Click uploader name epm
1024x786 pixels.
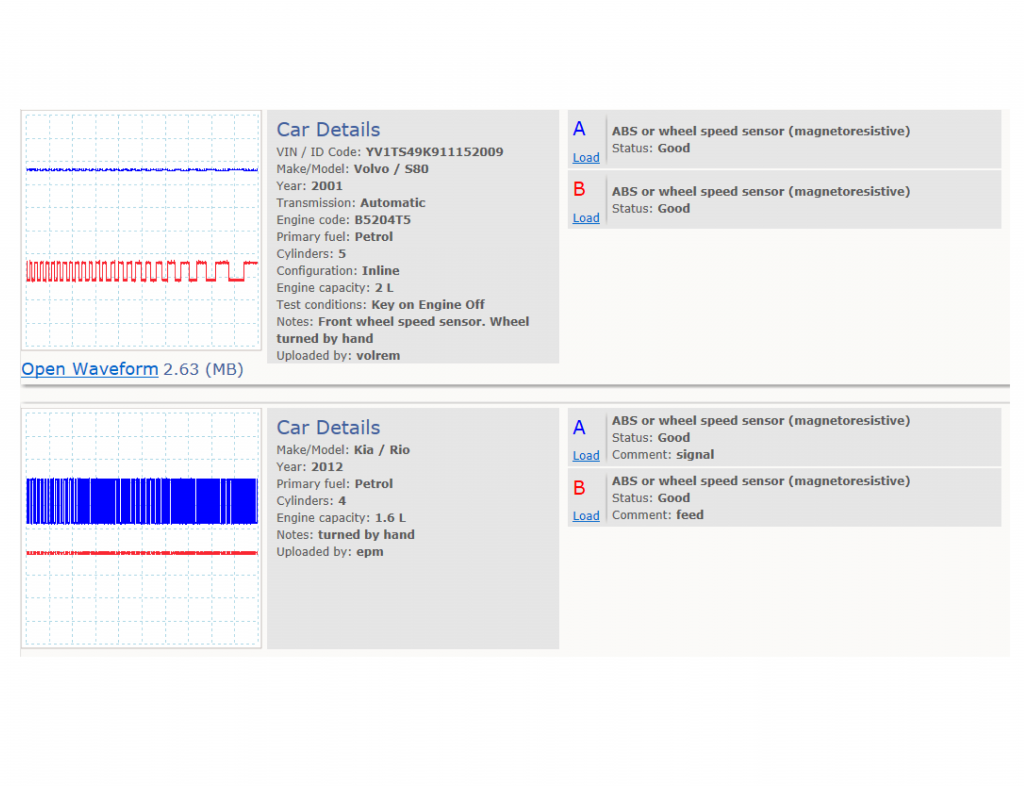(370, 552)
